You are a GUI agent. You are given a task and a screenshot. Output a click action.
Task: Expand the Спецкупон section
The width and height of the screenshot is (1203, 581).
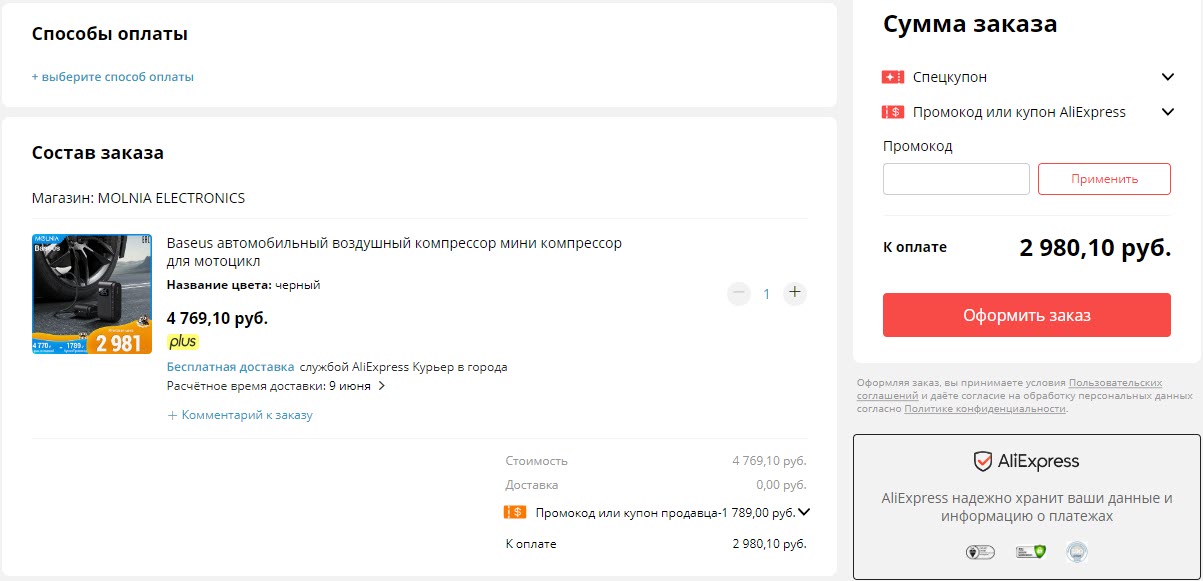(1167, 77)
